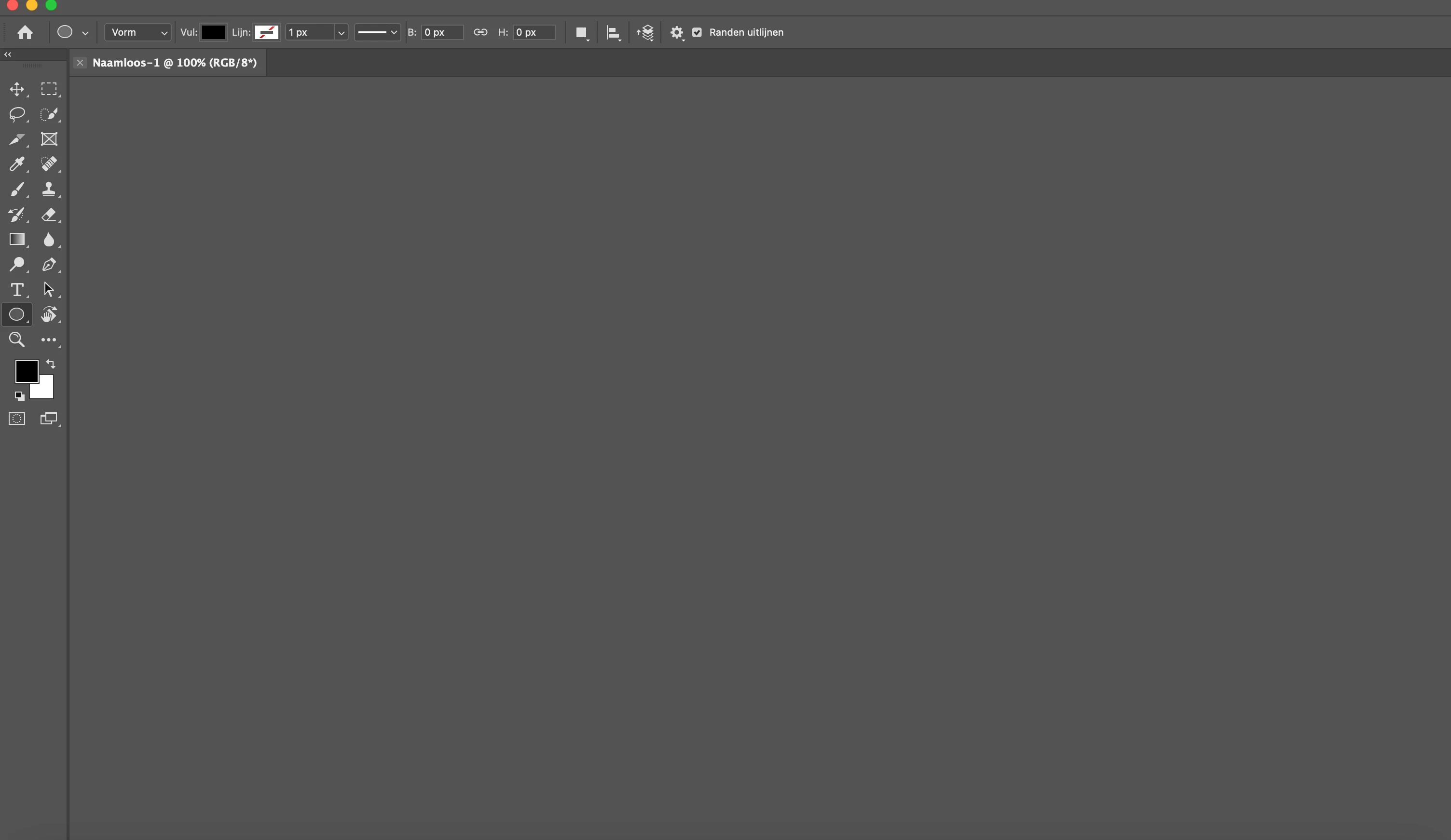Screen dimensions: 1451x840
Task: Select the Zoom magnifier tool
Action: pyautogui.click(x=17, y=339)
